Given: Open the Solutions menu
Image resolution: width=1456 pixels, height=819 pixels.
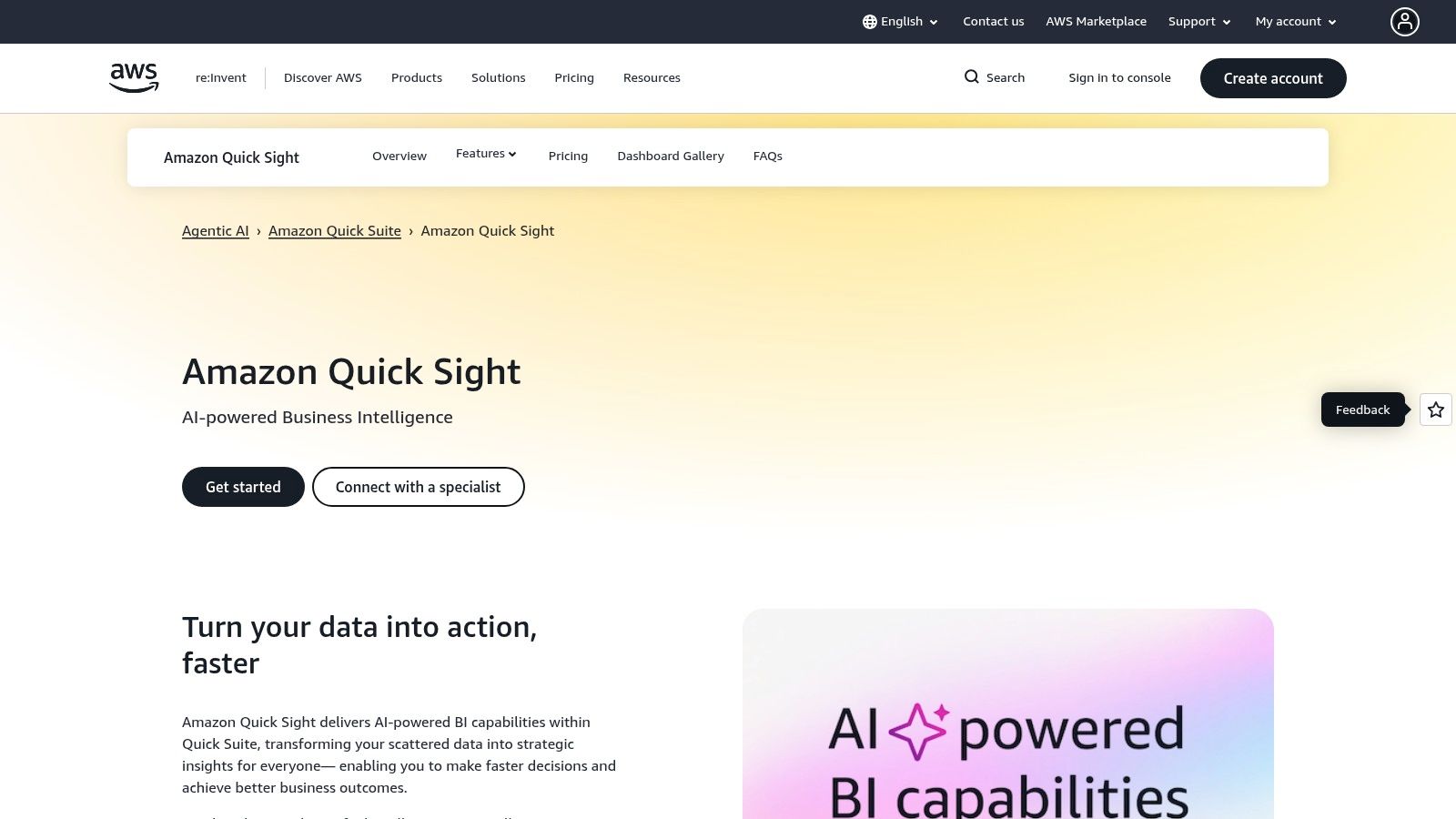Looking at the screenshot, I should coord(499,78).
